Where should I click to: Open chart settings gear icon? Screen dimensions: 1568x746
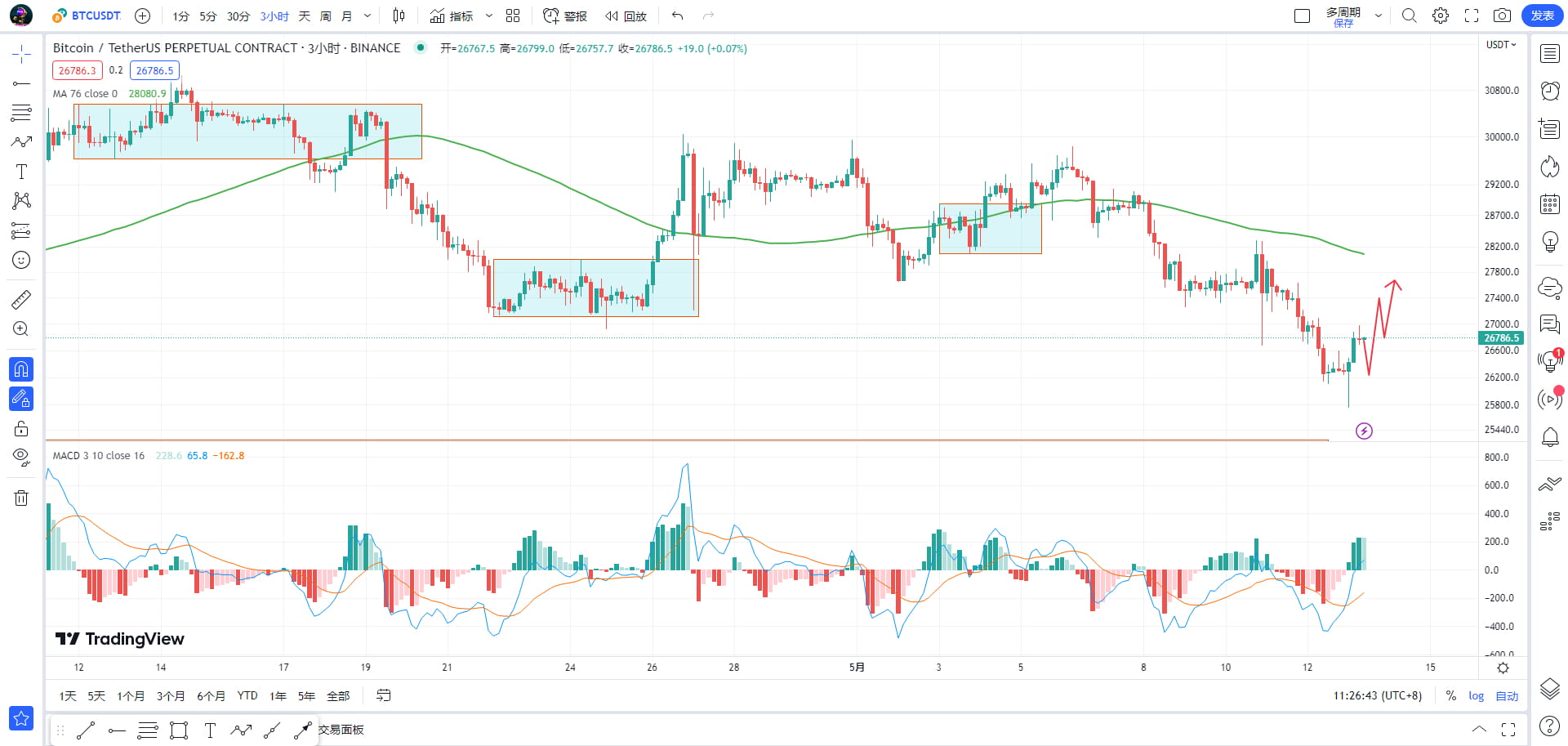[1441, 16]
